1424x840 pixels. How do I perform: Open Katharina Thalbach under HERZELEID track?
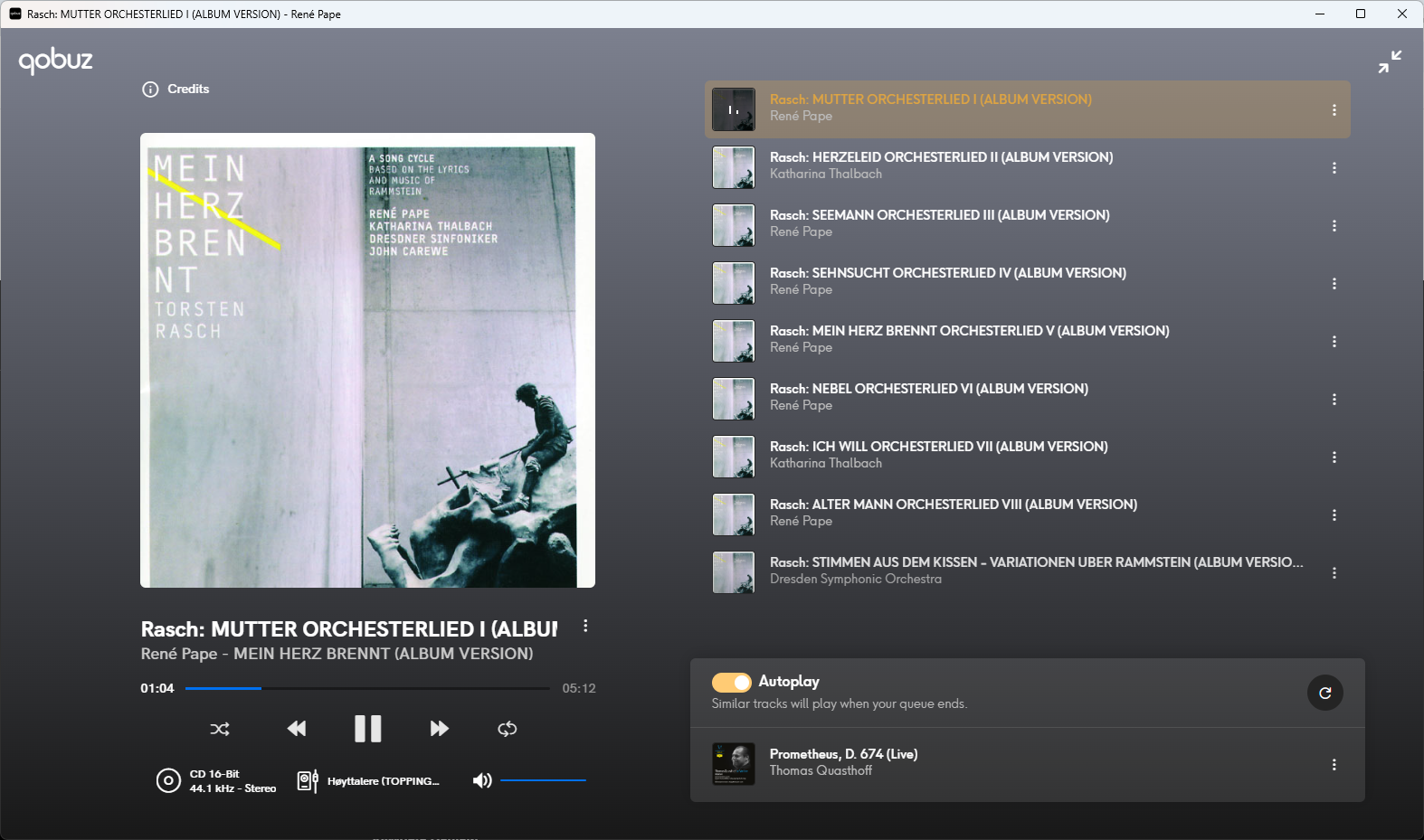(826, 174)
